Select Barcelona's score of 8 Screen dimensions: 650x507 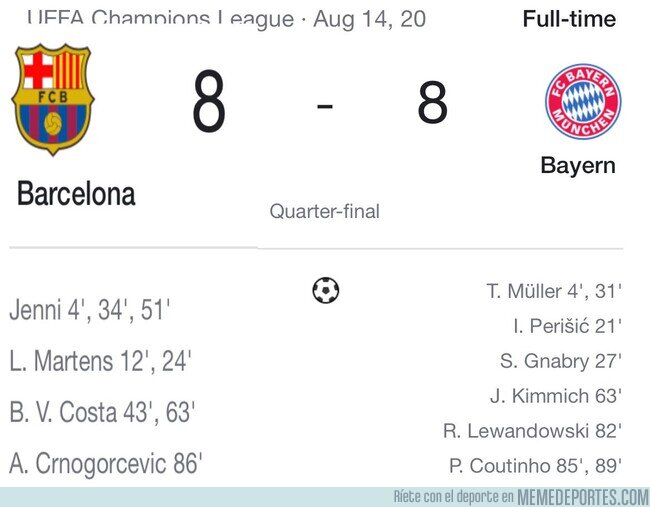coord(209,101)
